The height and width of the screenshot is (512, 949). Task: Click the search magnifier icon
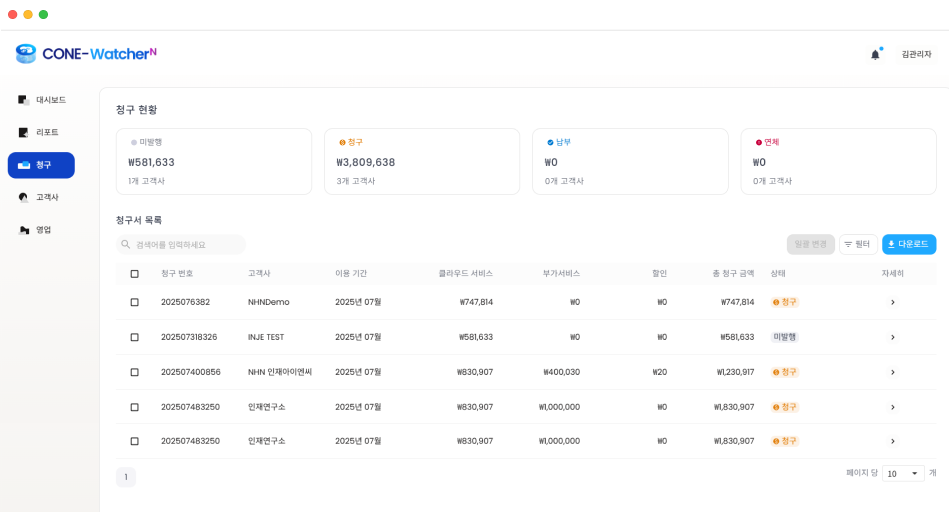coord(126,244)
